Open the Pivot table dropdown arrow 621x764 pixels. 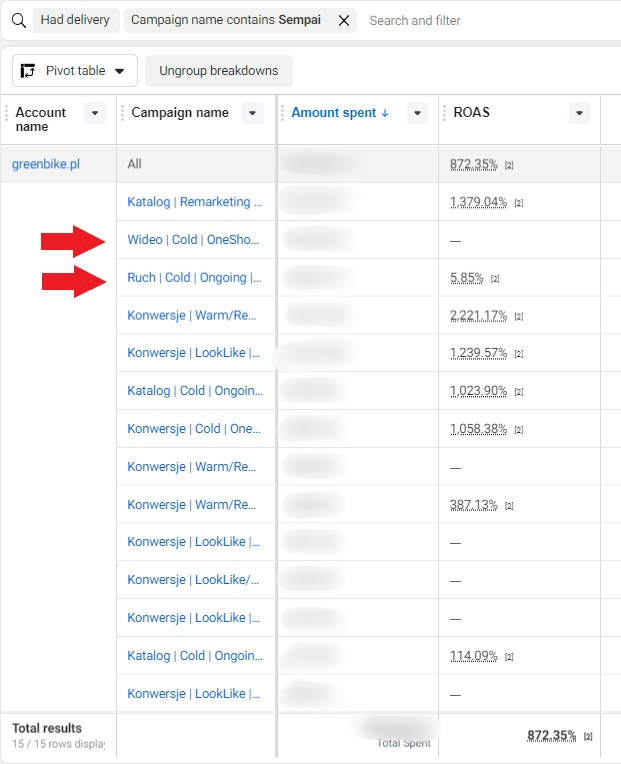click(x=119, y=71)
